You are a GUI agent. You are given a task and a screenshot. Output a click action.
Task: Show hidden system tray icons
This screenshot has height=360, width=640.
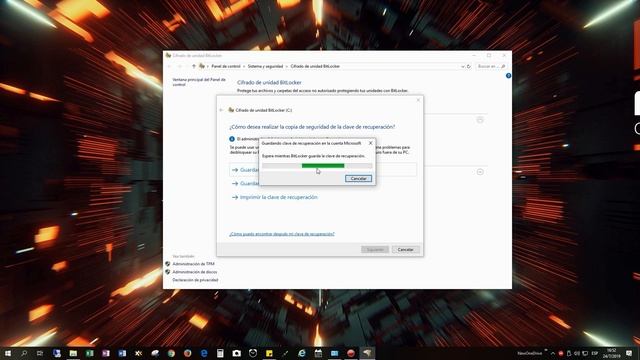pos(553,353)
